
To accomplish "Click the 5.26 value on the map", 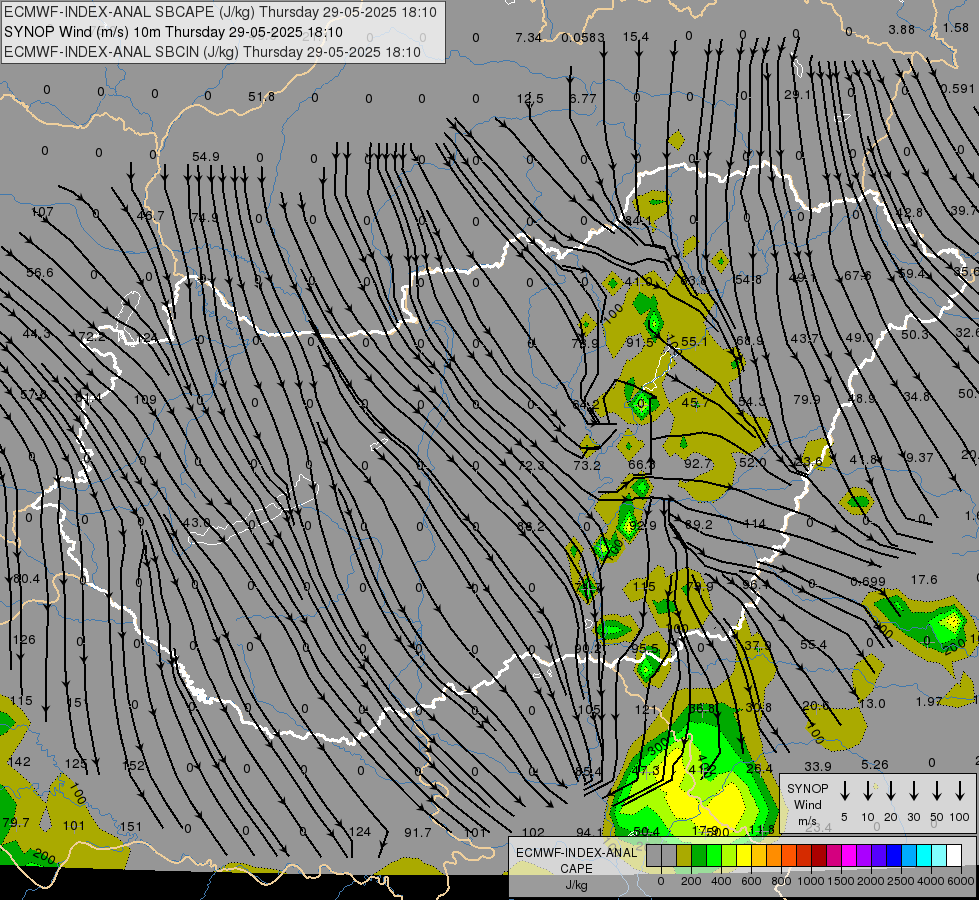I will [875, 764].
